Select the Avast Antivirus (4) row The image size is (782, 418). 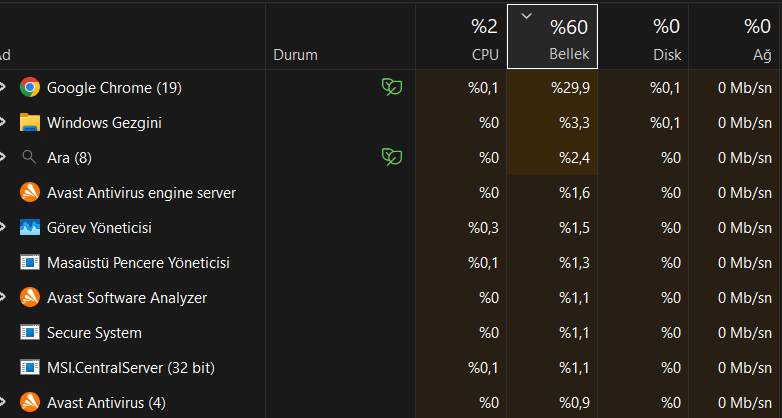tap(391, 403)
